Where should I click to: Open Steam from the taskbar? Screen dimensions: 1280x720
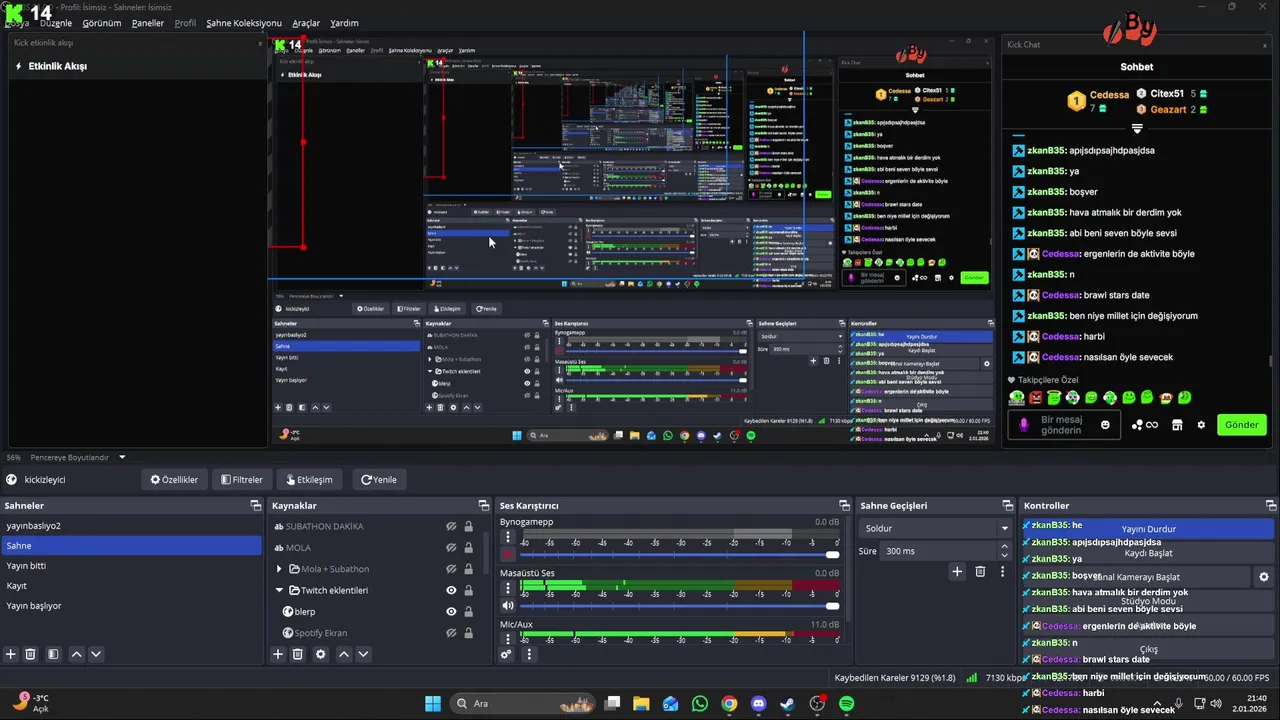coord(787,704)
